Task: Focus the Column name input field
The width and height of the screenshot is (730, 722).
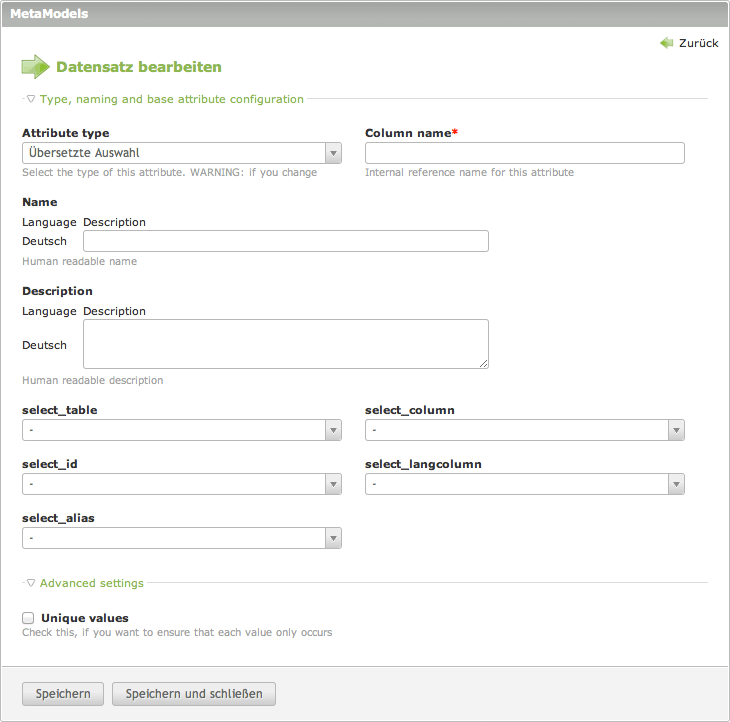Action: [x=525, y=153]
